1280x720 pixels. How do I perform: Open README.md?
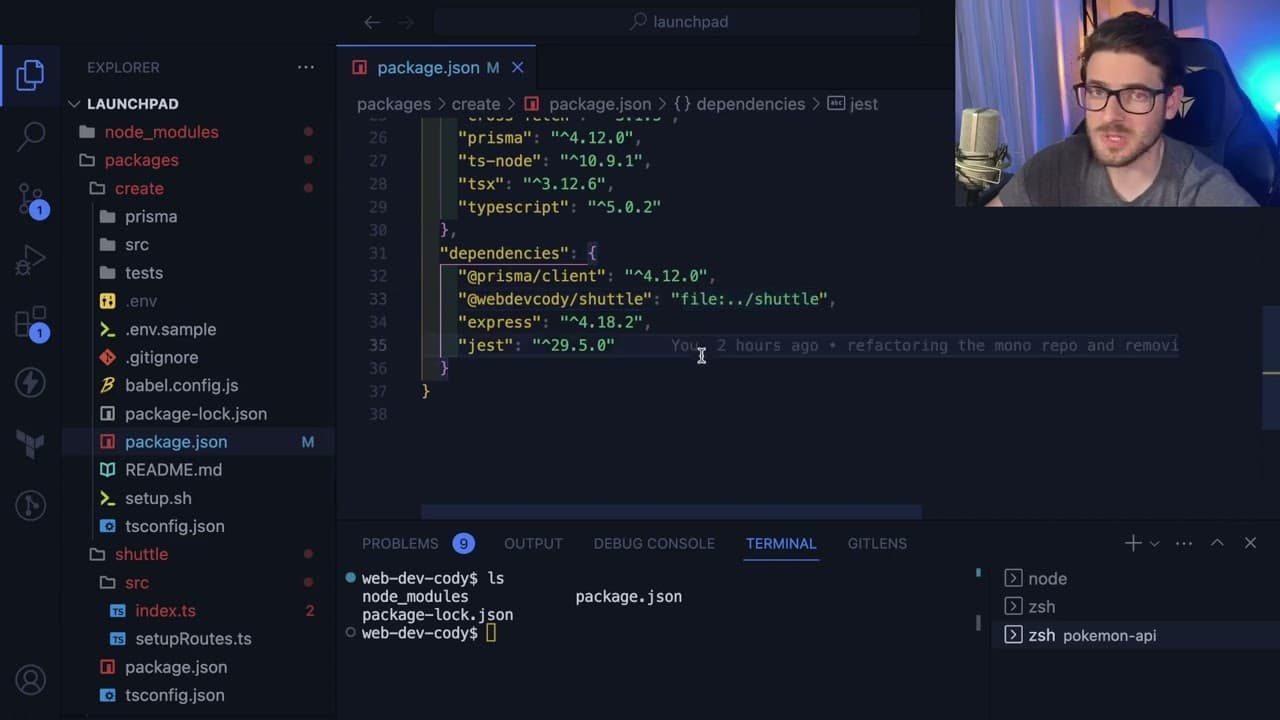click(x=198, y=469)
